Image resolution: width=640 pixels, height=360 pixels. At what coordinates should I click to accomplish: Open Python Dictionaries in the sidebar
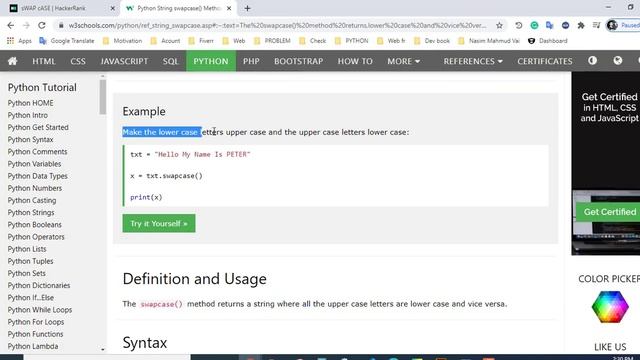[39, 285]
